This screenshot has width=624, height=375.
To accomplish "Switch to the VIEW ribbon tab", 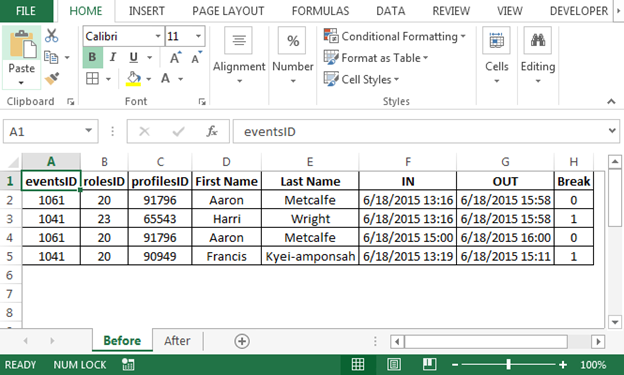I will pyautogui.click(x=509, y=11).
